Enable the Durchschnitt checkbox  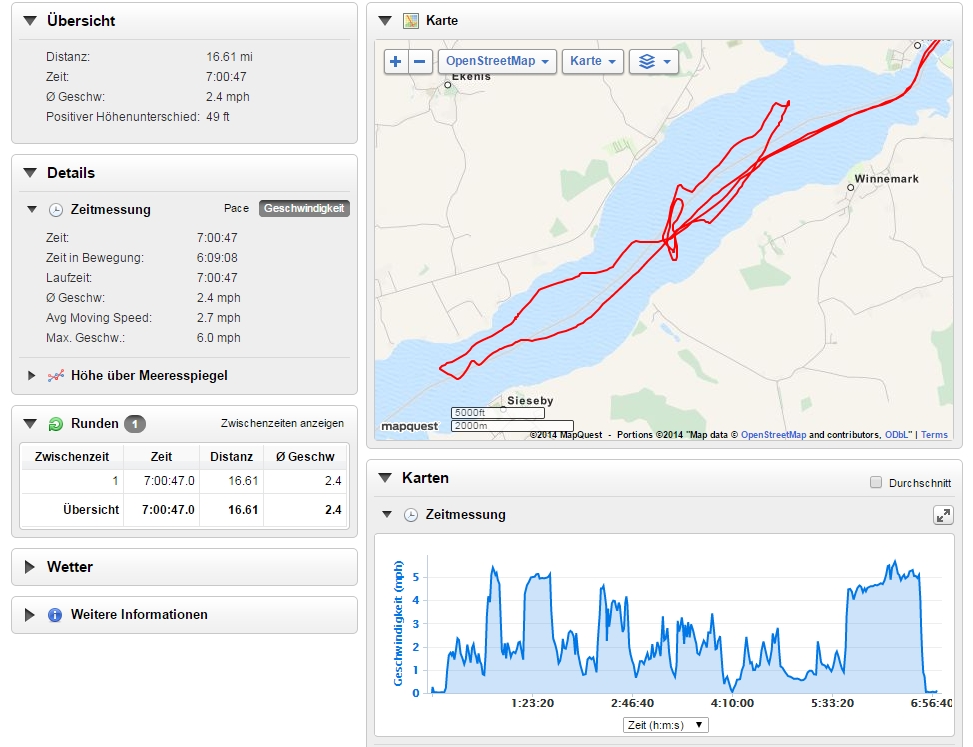(876, 483)
